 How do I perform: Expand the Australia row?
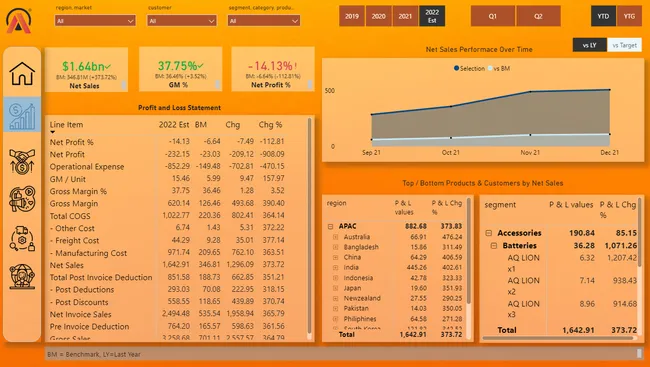[x=335, y=237]
